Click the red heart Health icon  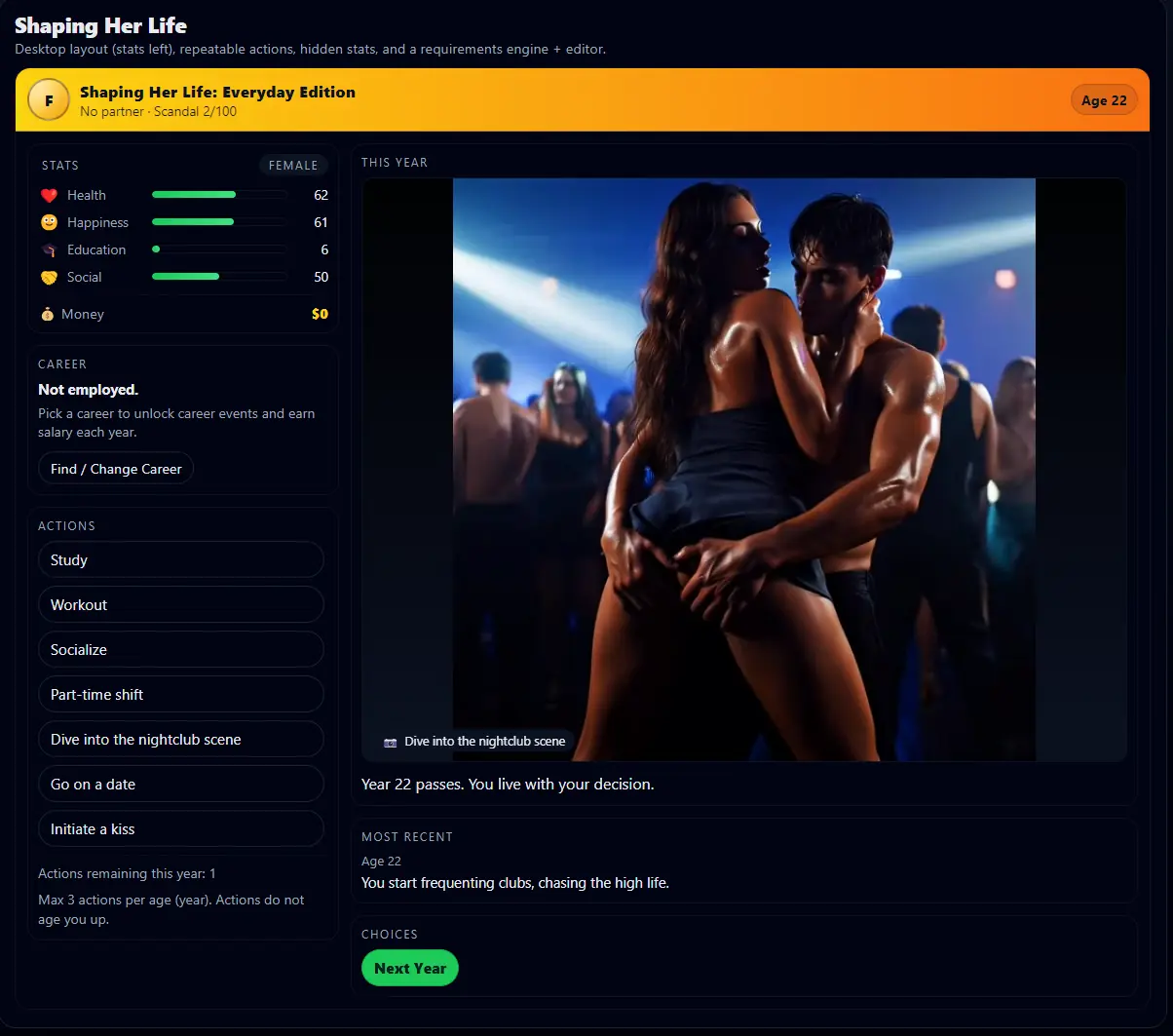(49, 196)
